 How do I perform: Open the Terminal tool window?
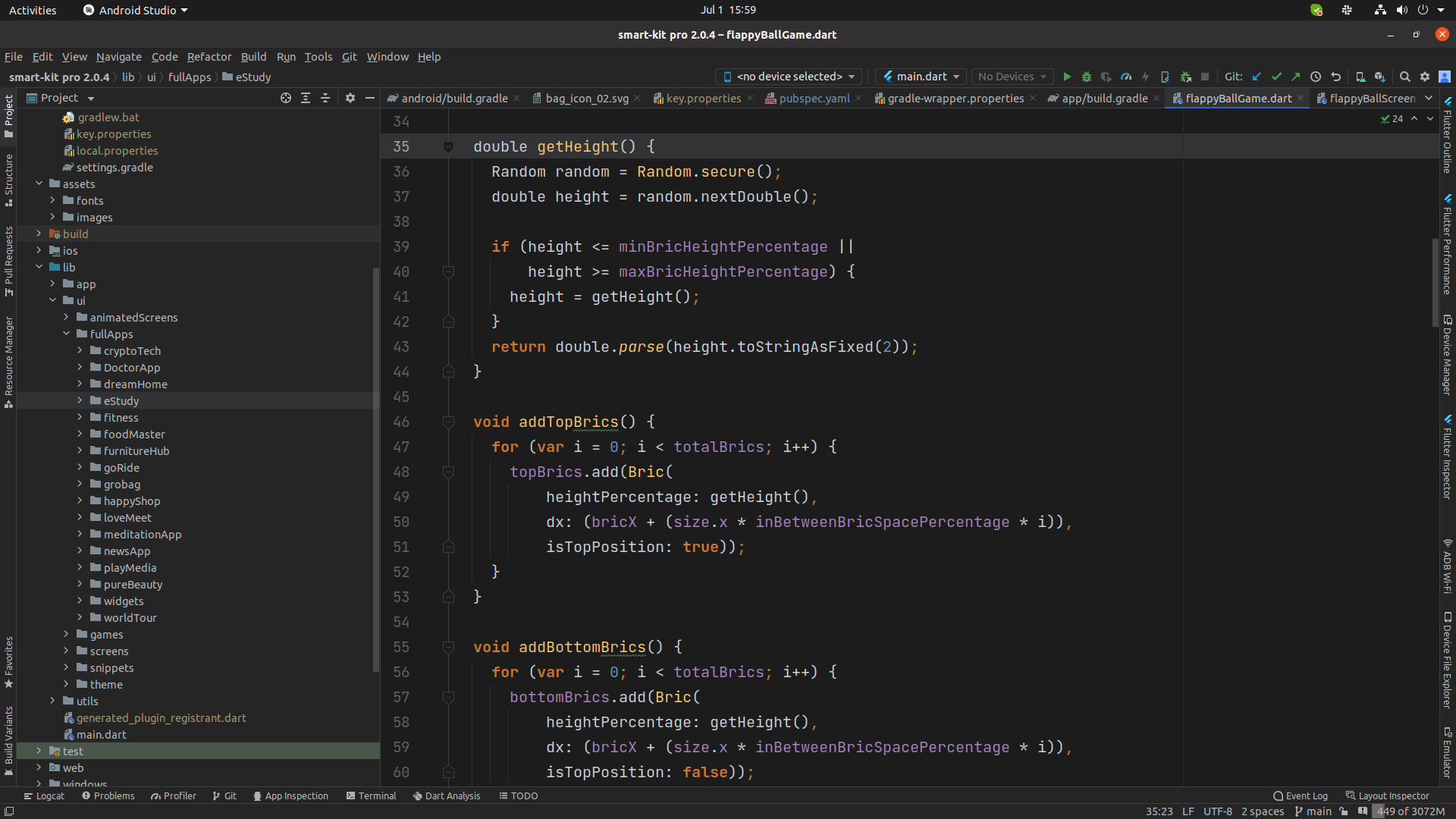tap(371, 795)
